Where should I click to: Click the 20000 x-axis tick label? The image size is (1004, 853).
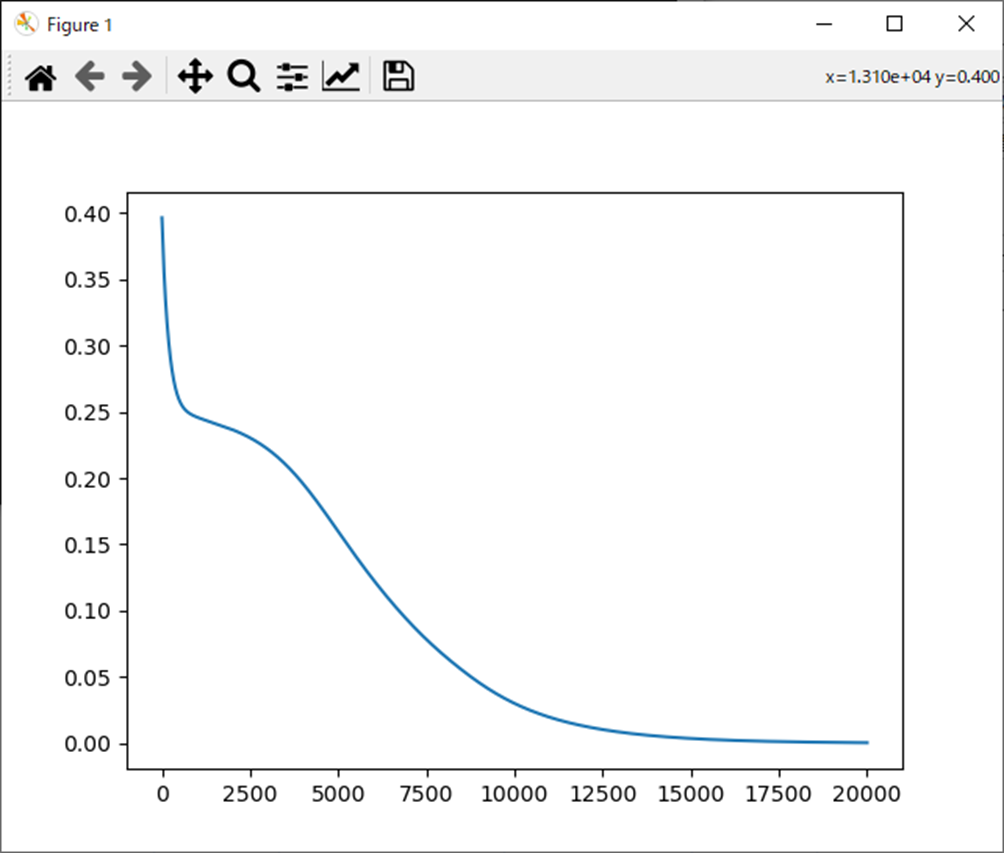pyautogui.click(x=866, y=795)
